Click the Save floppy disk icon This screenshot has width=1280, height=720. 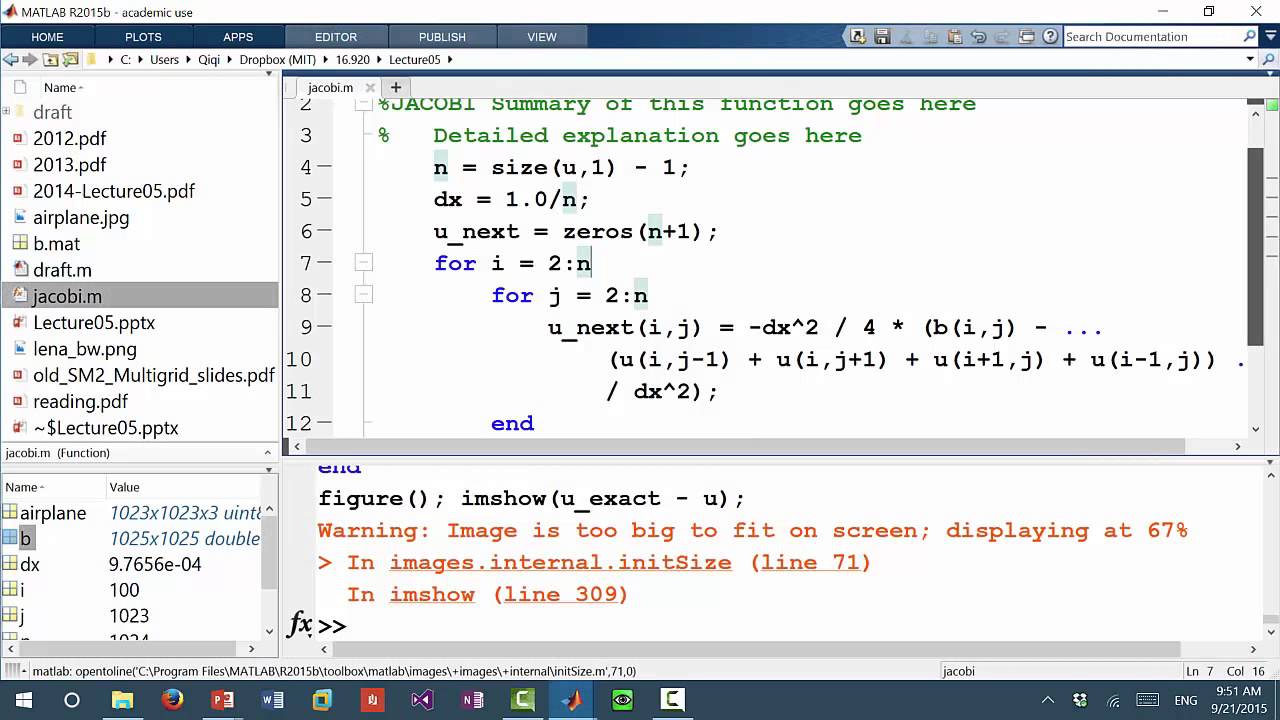882,37
